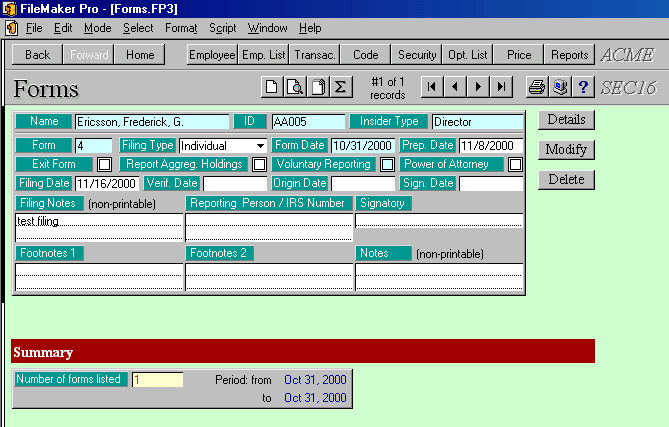Check the Report Aggreg. Holdings box

[x=259, y=165]
